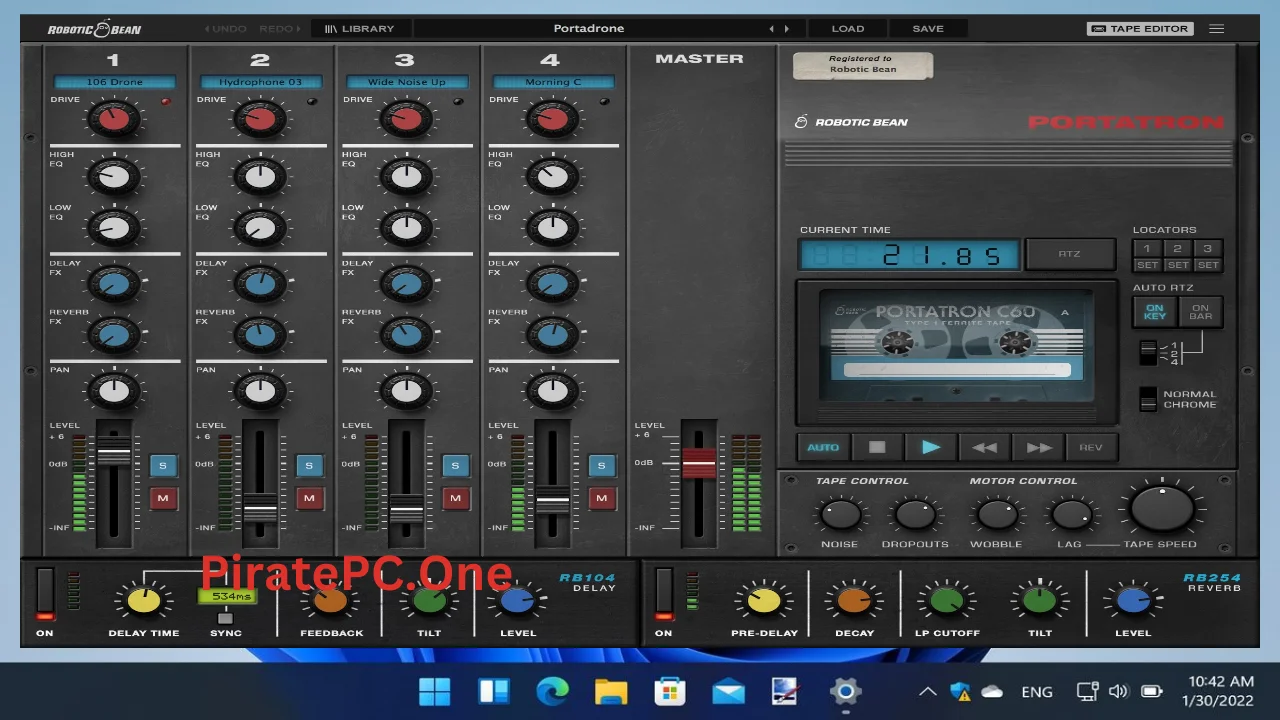Click the Portadrone preset name field
The image size is (1280, 720).
pos(588,29)
